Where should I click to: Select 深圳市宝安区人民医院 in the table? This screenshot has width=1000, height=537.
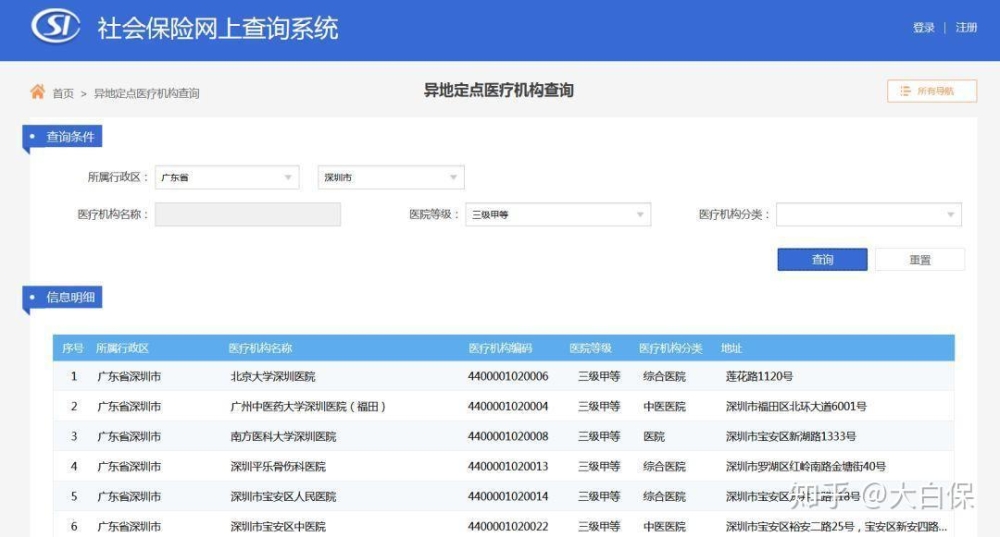point(283,496)
